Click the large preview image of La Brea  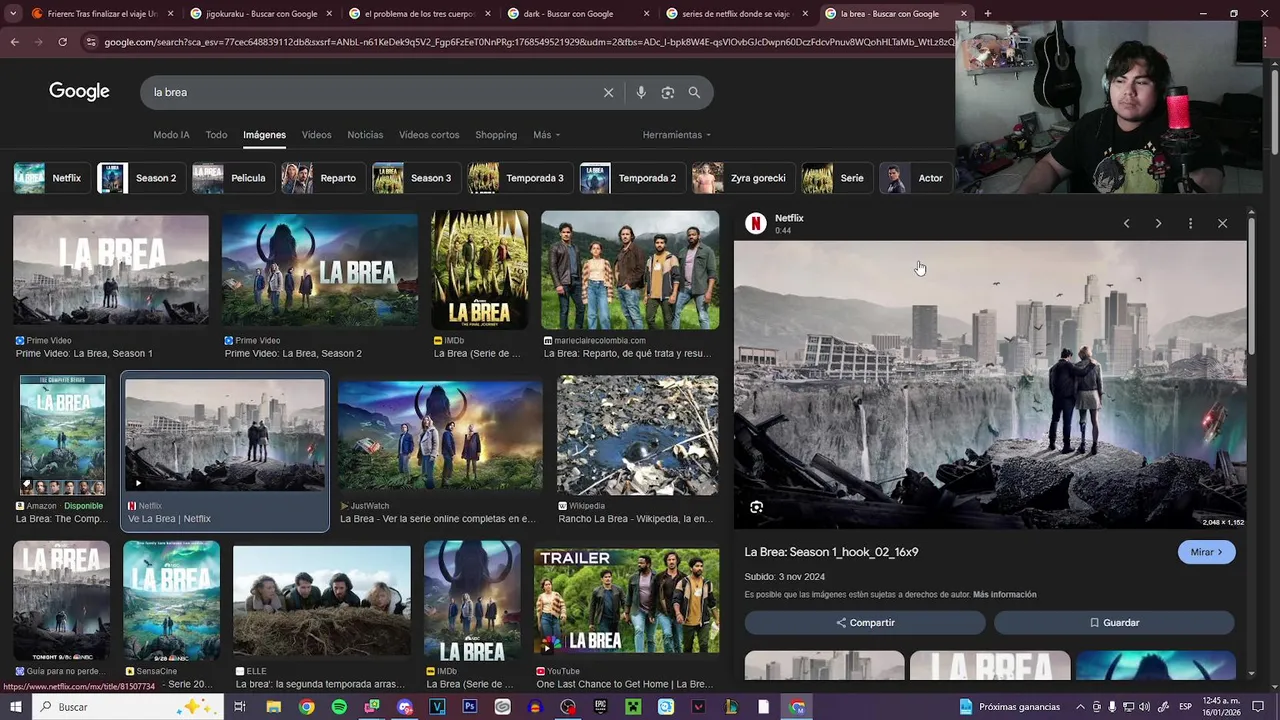[990, 385]
